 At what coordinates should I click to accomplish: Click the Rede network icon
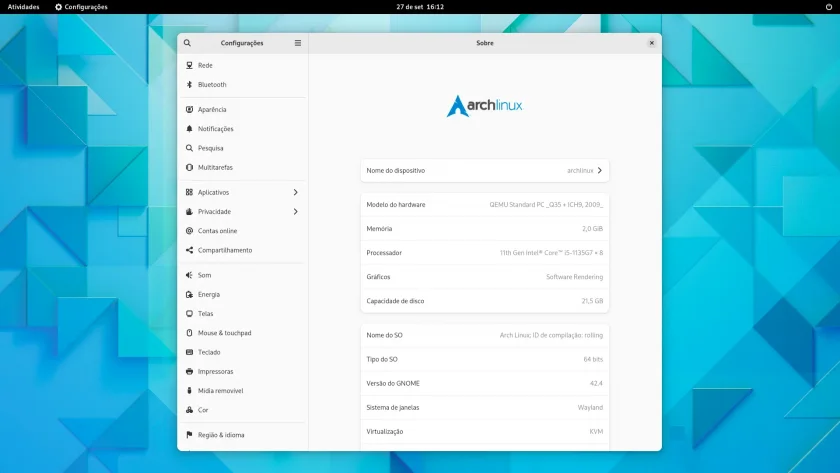[x=189, y=65]
